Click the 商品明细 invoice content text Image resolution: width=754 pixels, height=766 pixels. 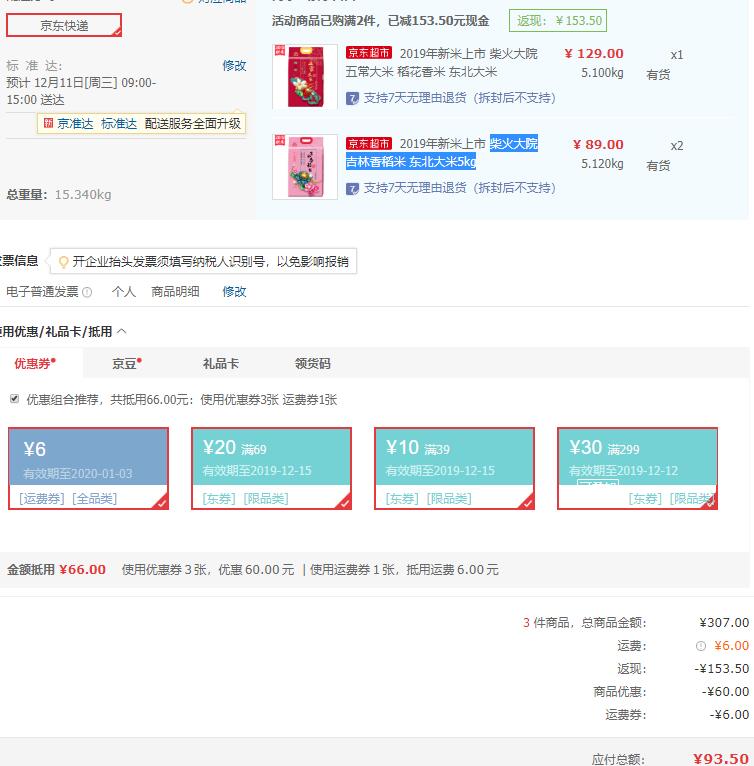(x=175, y=292)
